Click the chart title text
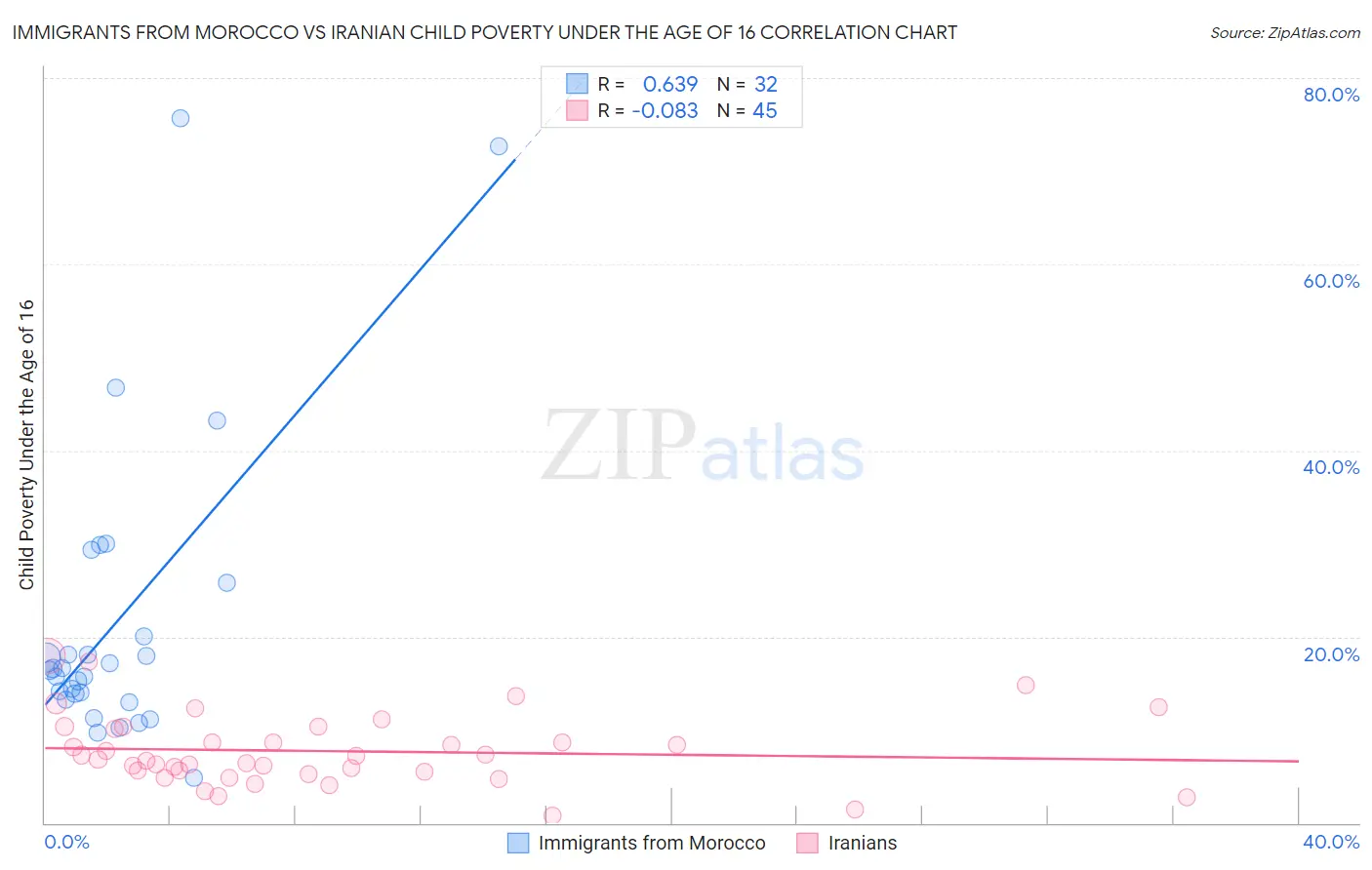The height and width of the screenshot is (870, 1372). (484, 32)
